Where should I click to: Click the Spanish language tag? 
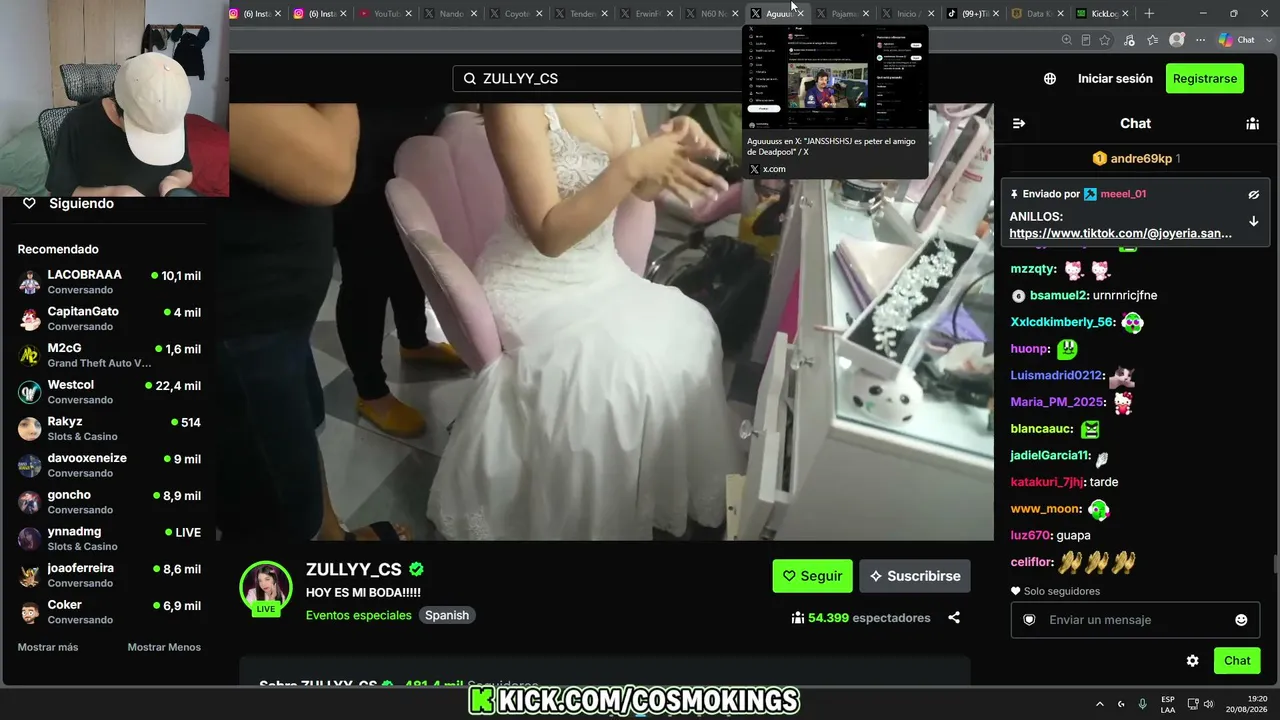(x=447, y=615)
